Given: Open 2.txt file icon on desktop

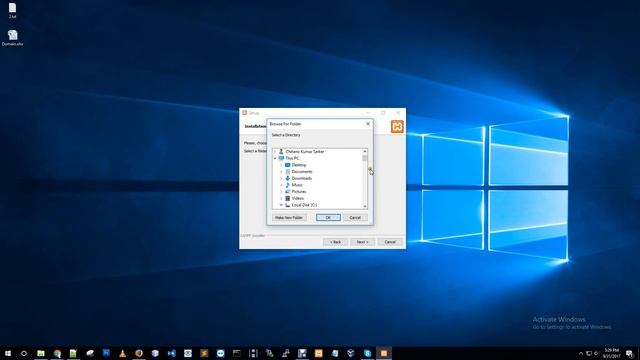Looking at the screenshot, I should (12, 11).
